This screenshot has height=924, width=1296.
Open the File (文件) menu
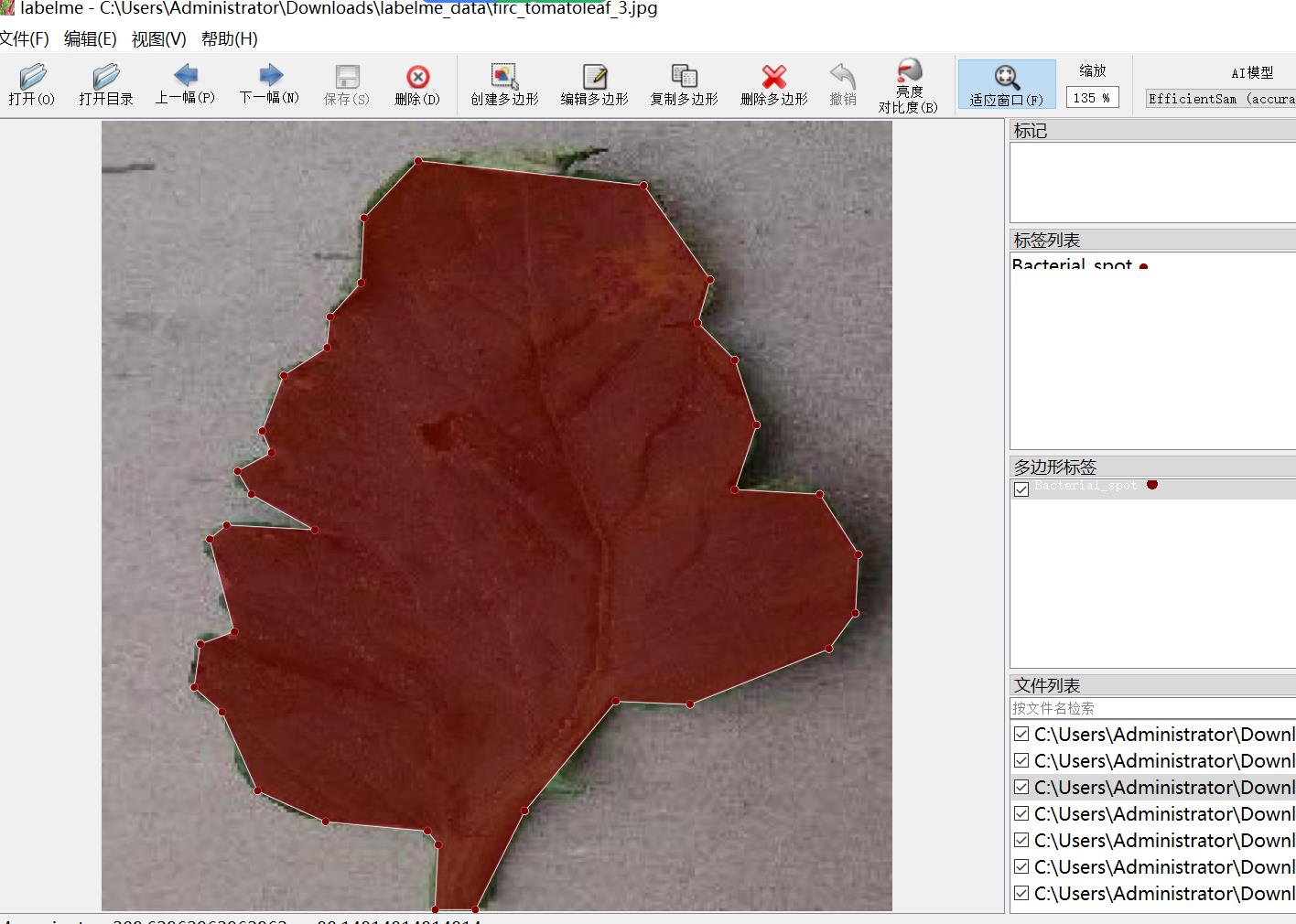tap(25, 38)
